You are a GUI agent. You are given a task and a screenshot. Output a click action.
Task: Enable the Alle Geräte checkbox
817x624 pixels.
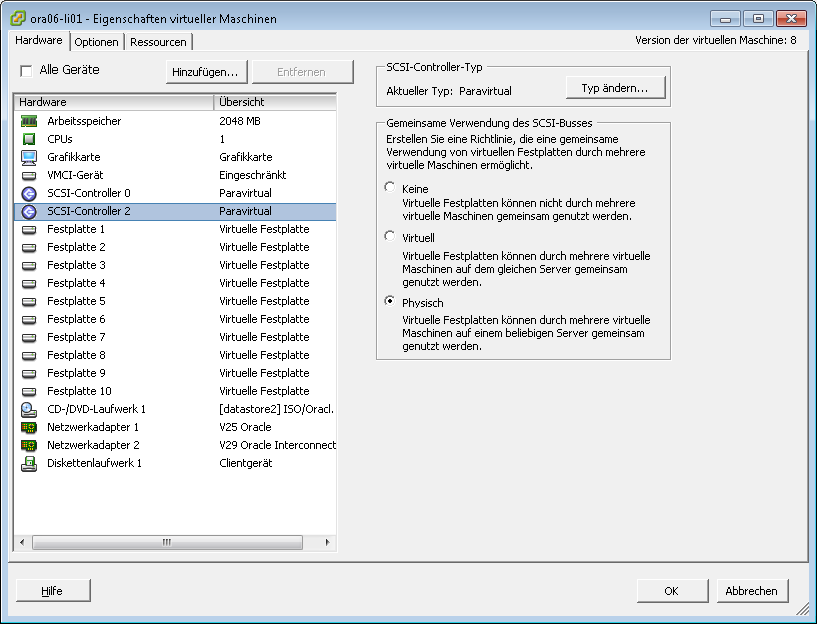click(x=26, y=71)
